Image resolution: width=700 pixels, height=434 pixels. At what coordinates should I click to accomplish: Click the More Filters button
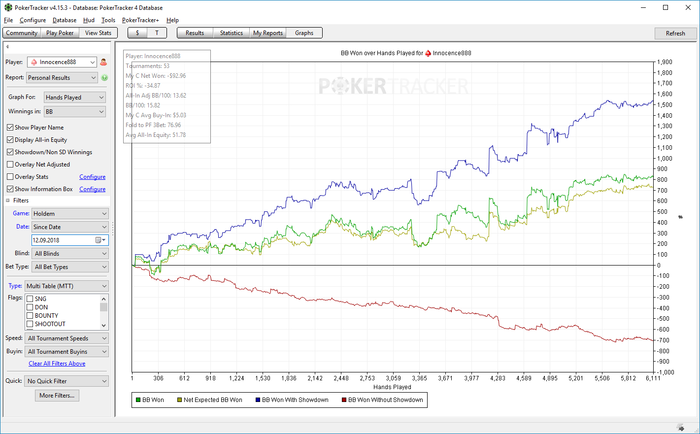click(57, 396)
